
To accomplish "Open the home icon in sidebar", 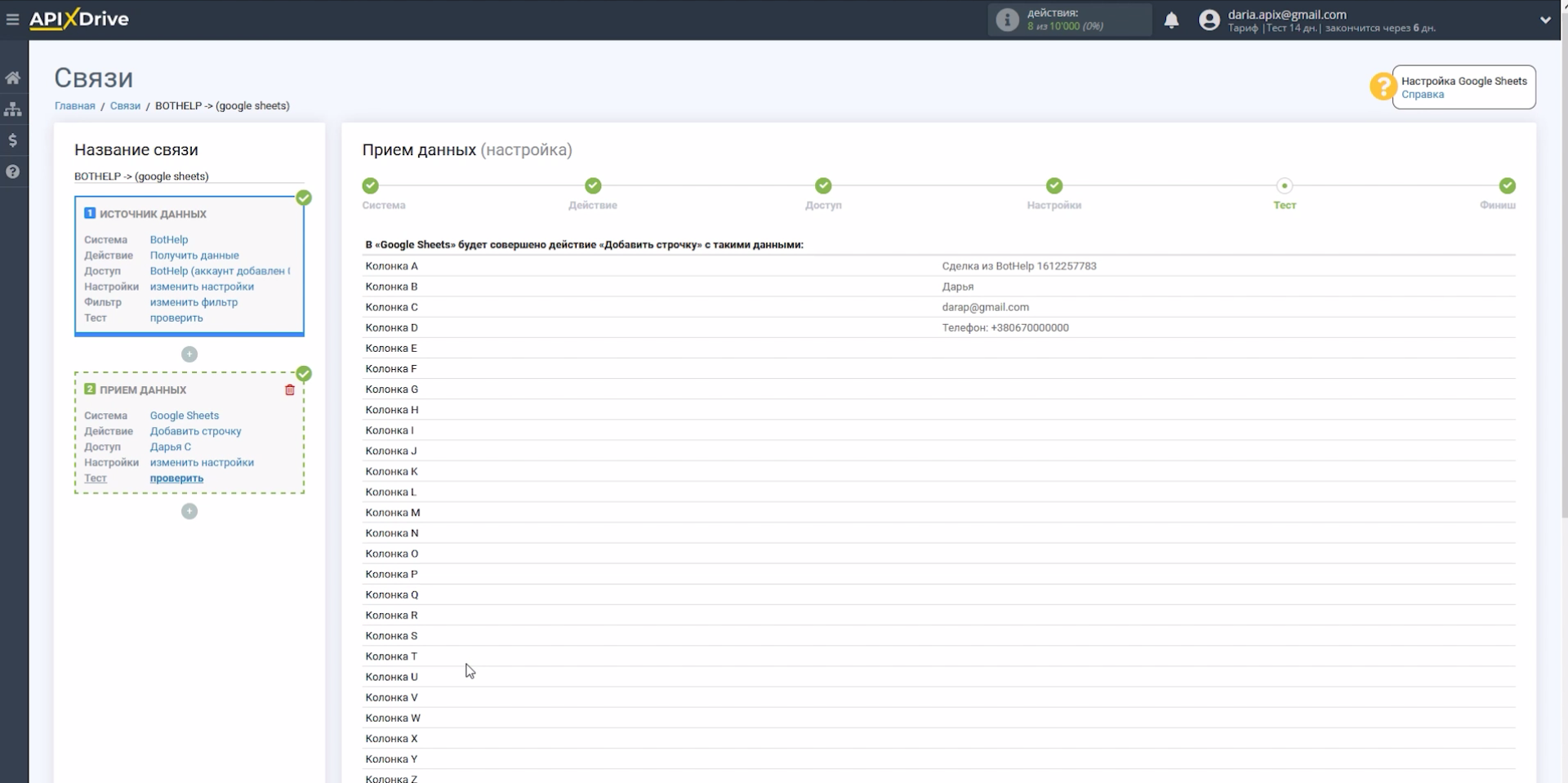I will 13,78.
